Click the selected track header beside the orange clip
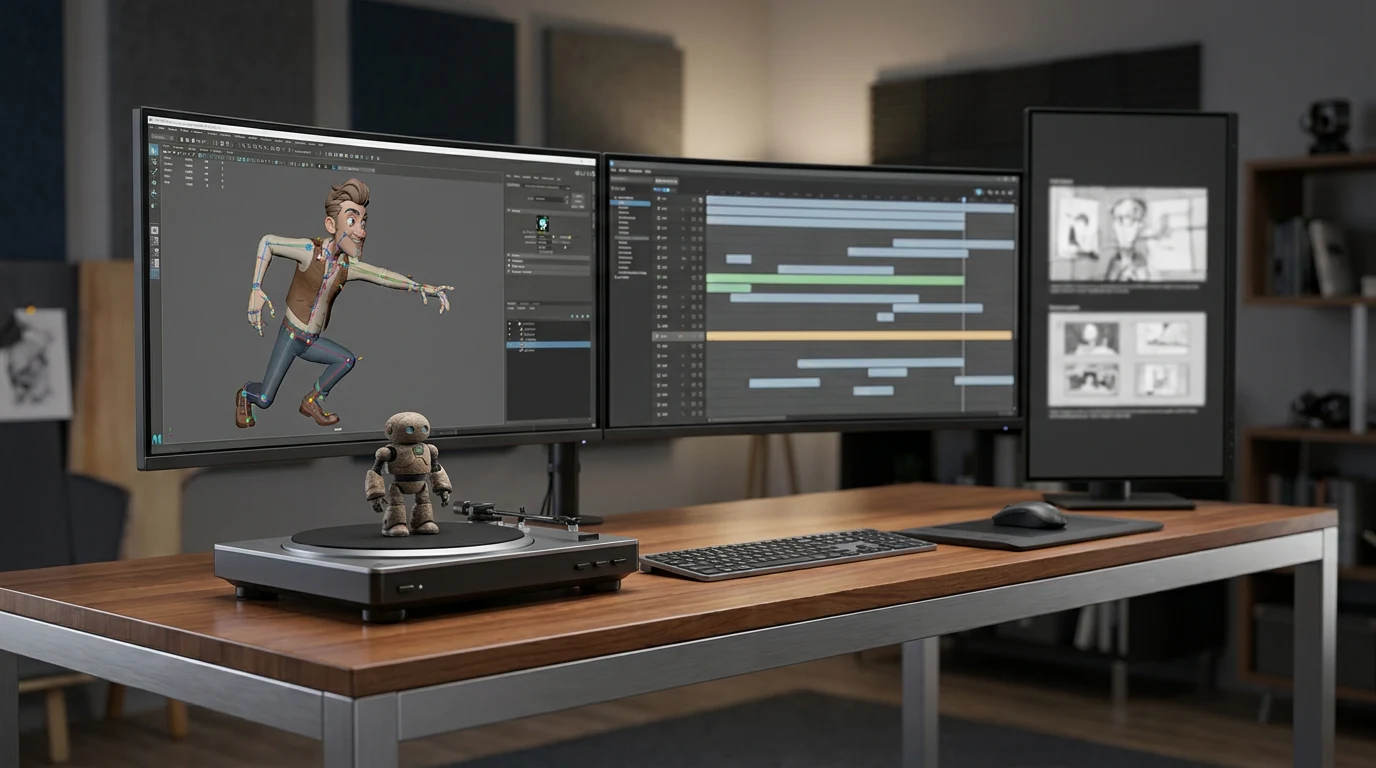 pyautogui.click(x=679, y=336)
